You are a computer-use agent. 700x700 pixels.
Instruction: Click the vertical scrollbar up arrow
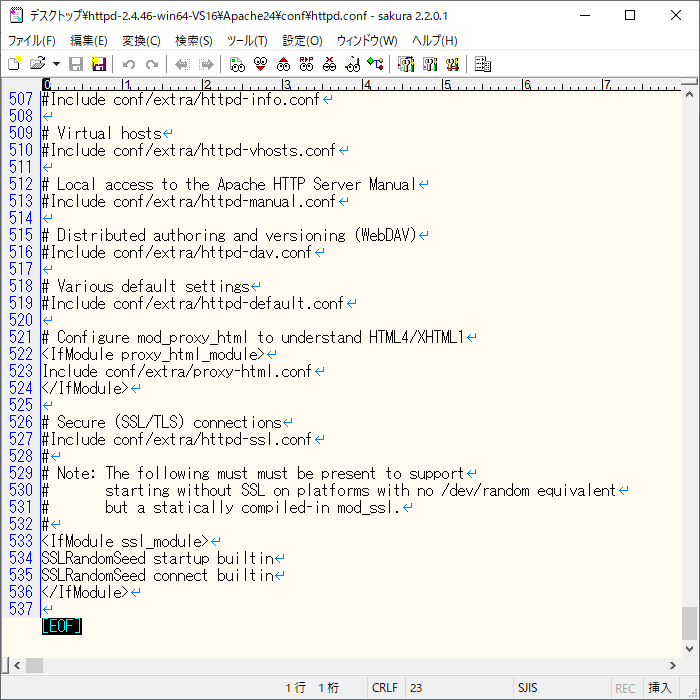(690, 87)
